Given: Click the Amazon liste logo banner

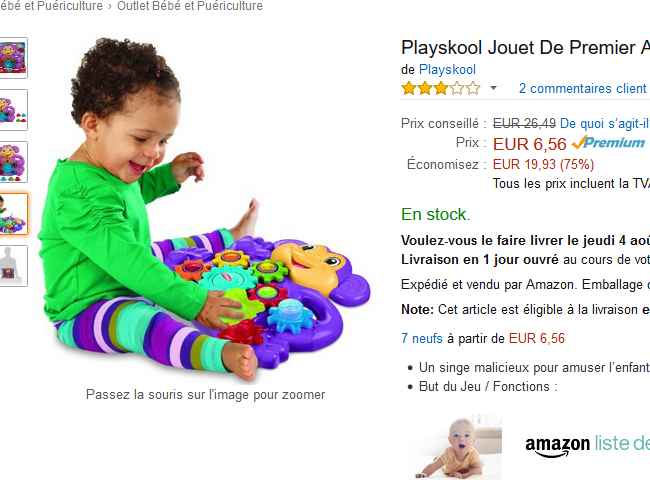Looking at the screenshot, I should [587, 444].
